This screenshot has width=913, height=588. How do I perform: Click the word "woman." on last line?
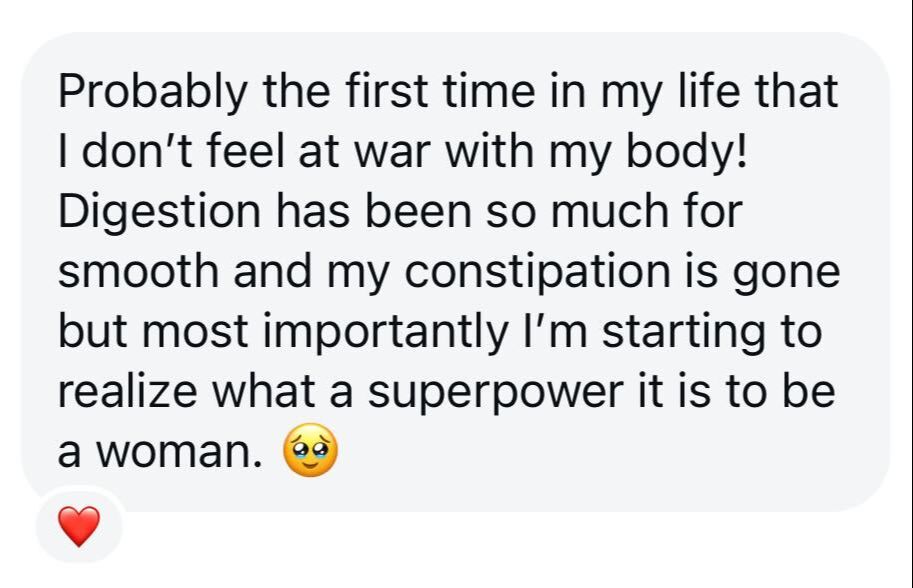click(194, 453)
